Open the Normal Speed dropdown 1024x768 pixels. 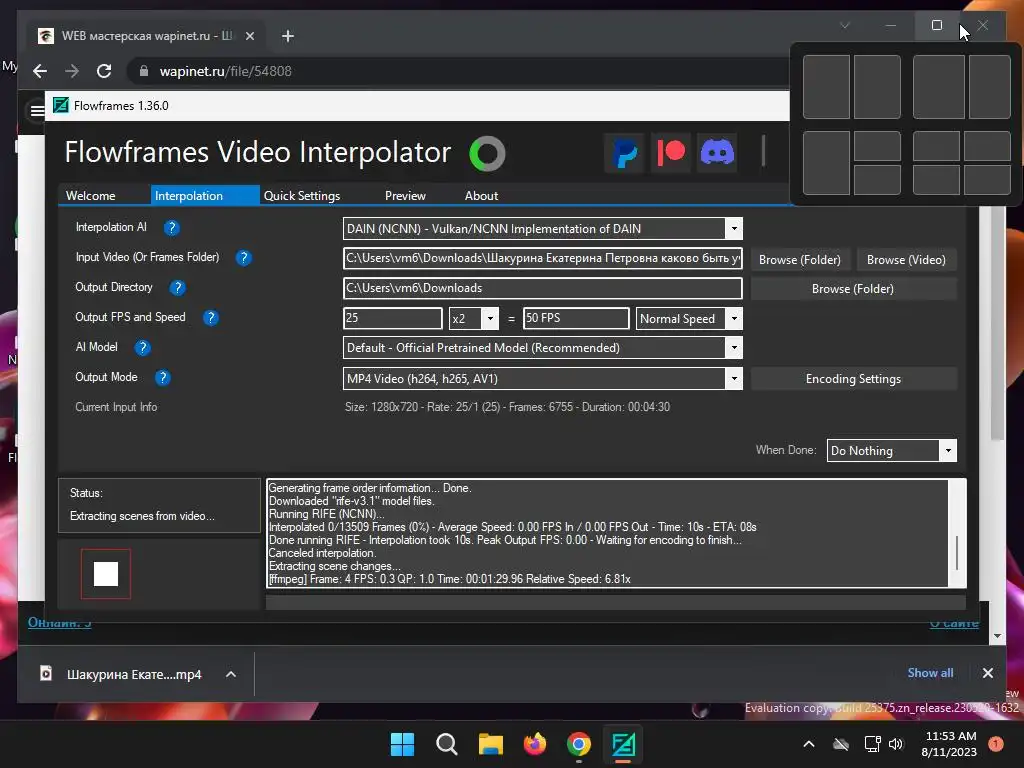734,319
